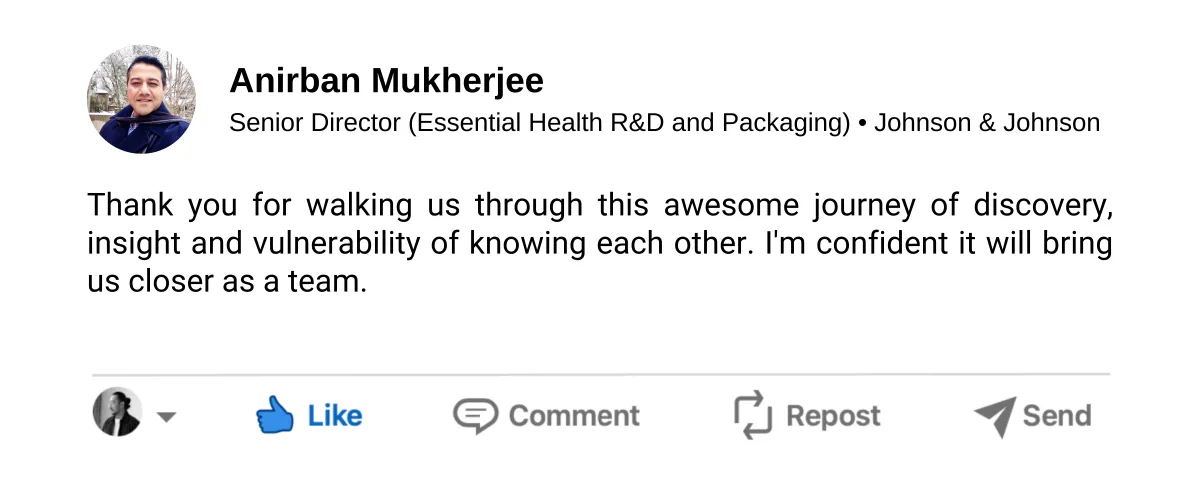Click the Repost arrows icon

[753, 415]
